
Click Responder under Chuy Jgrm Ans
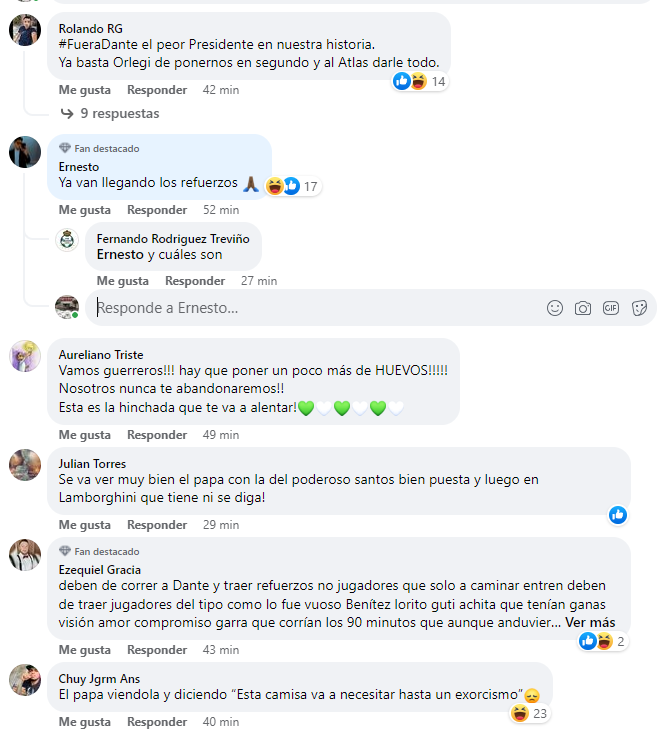point(157,722)
